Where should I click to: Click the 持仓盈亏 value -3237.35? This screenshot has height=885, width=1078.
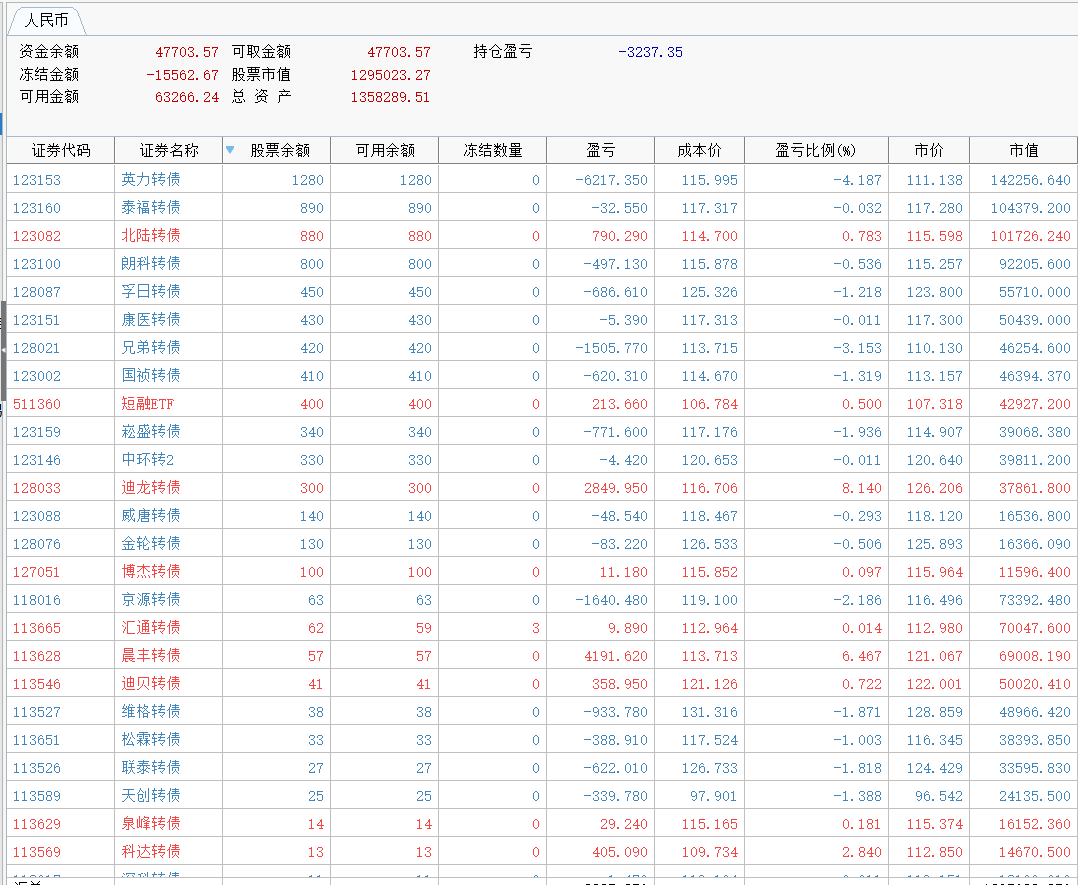(x=650, y=52)
